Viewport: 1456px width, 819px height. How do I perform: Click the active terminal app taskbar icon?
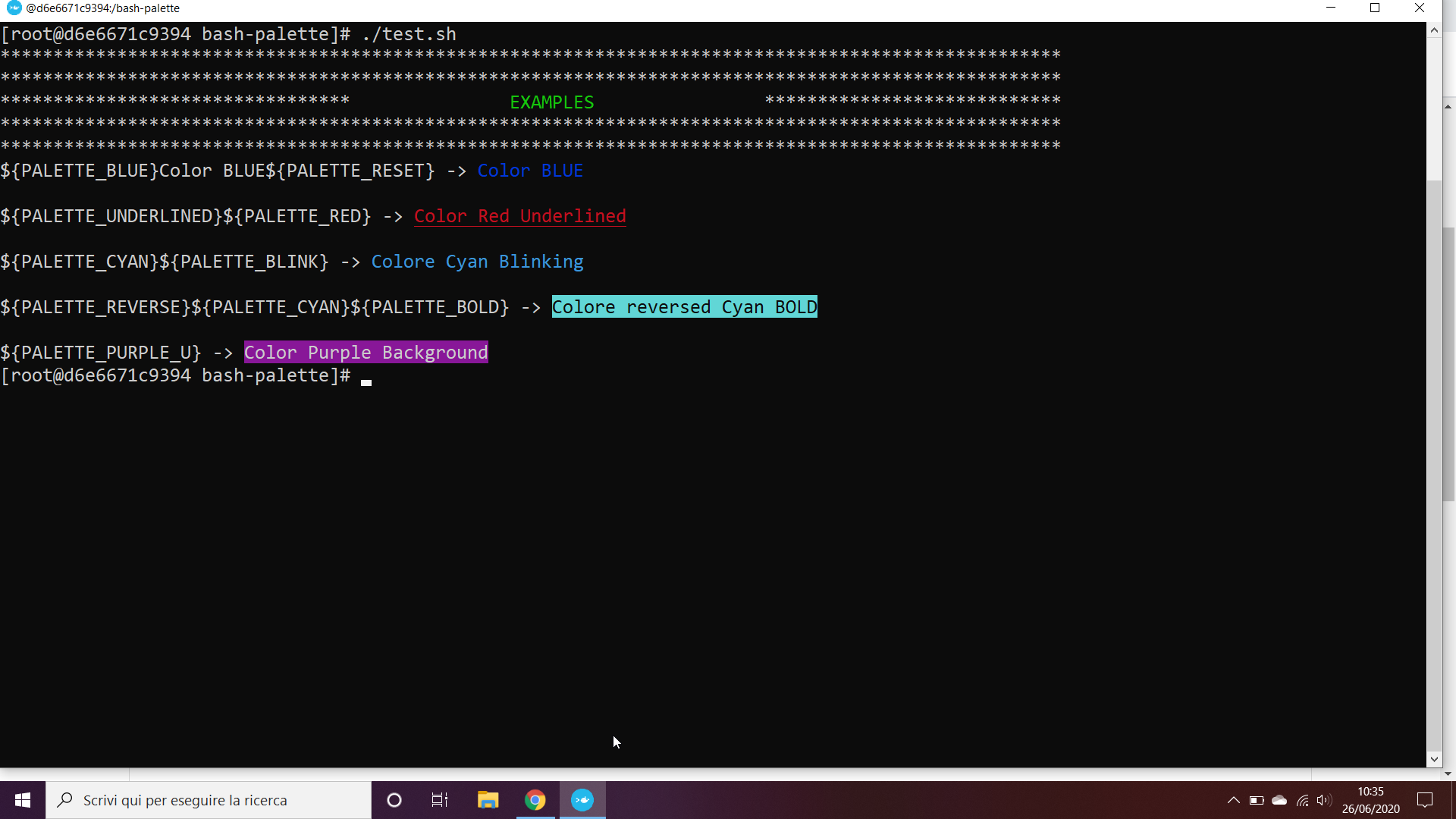click(582, 800)
